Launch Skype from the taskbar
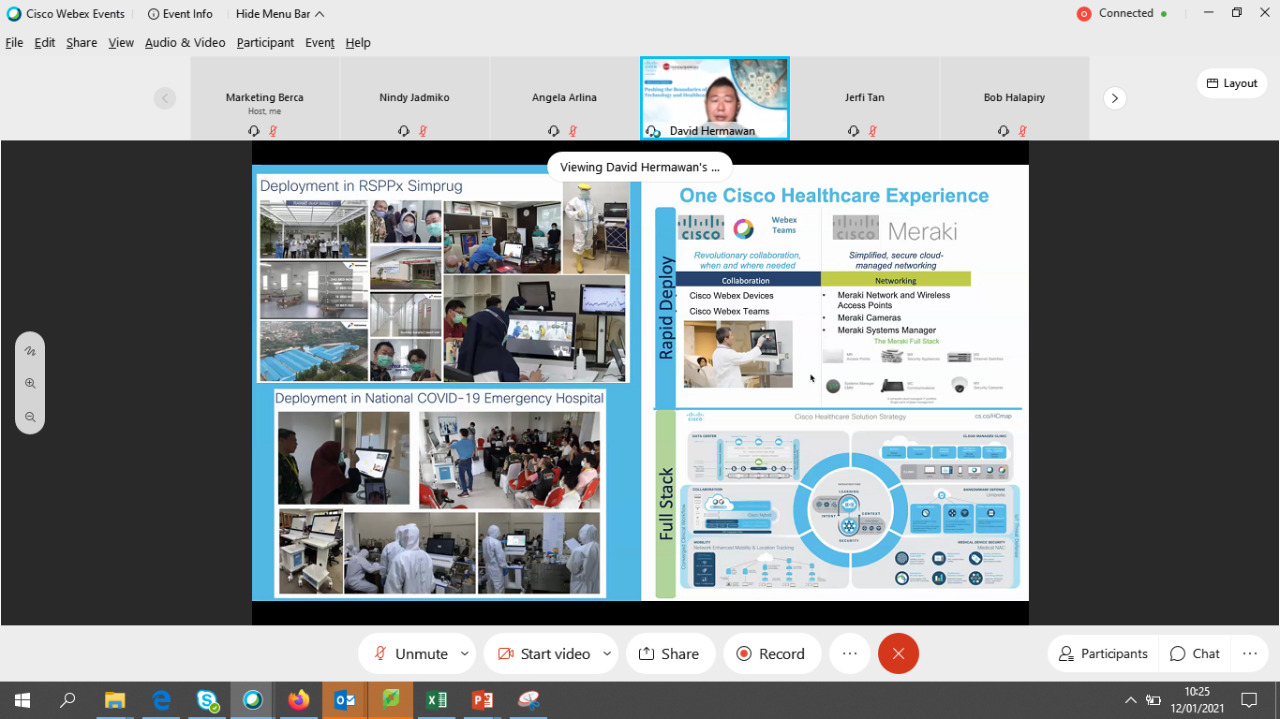 point(207,700)
